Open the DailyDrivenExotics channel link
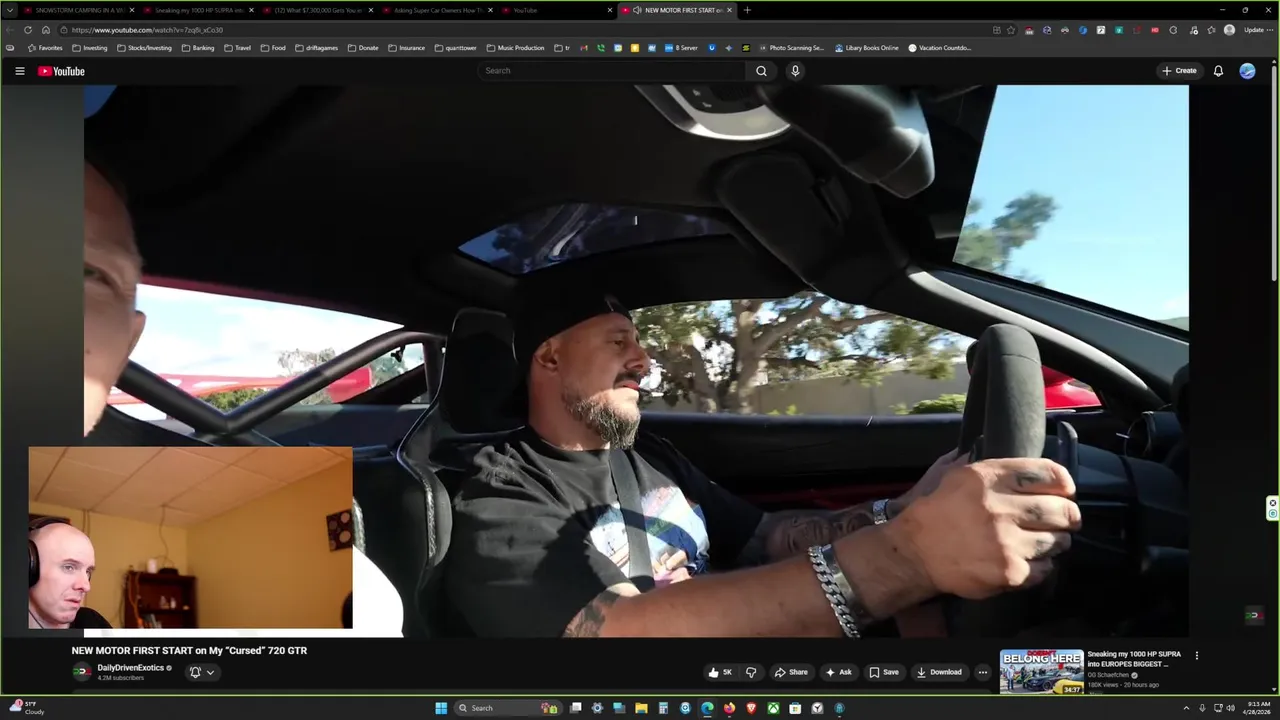The height and width of the screenshot is (720, 1280). (130, 668)
